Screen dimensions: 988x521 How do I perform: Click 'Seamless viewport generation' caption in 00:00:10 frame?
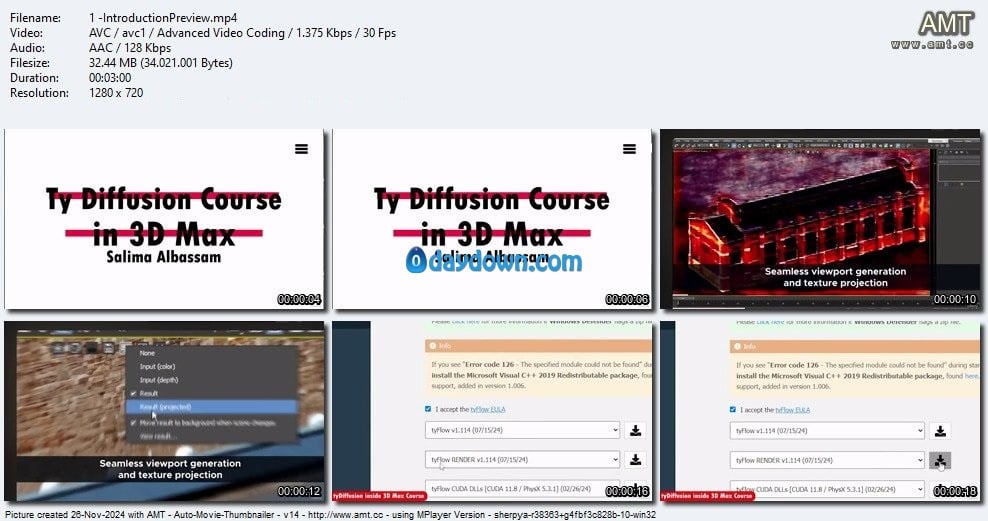pos(836,272)
